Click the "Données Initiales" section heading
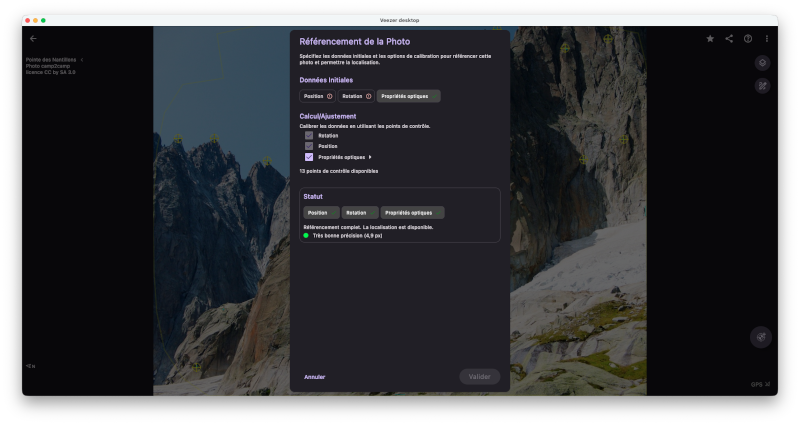This screenshot has width=800, height=425. (326, 80)
